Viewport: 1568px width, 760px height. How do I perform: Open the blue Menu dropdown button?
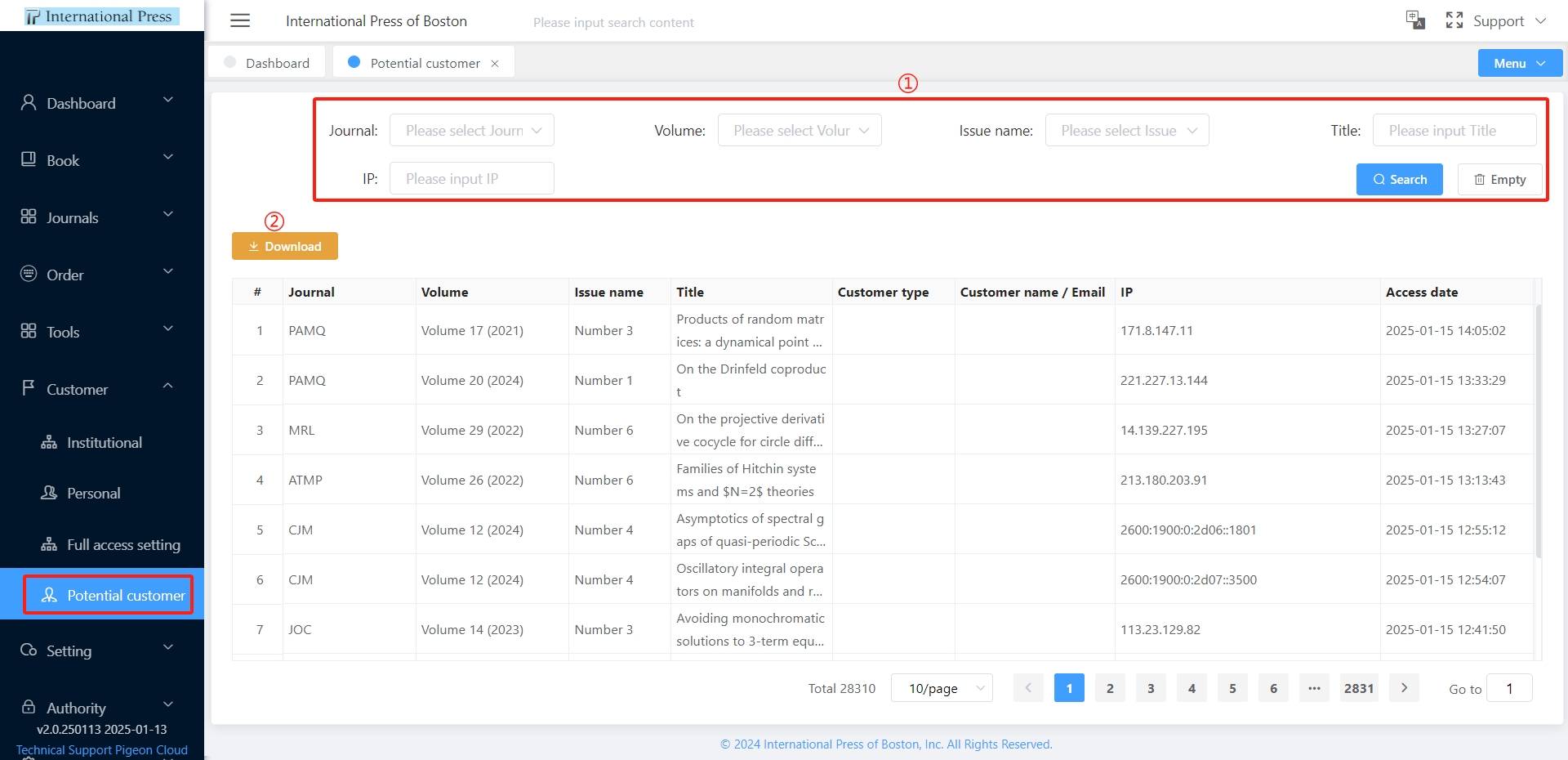(x=1520, y=63)
